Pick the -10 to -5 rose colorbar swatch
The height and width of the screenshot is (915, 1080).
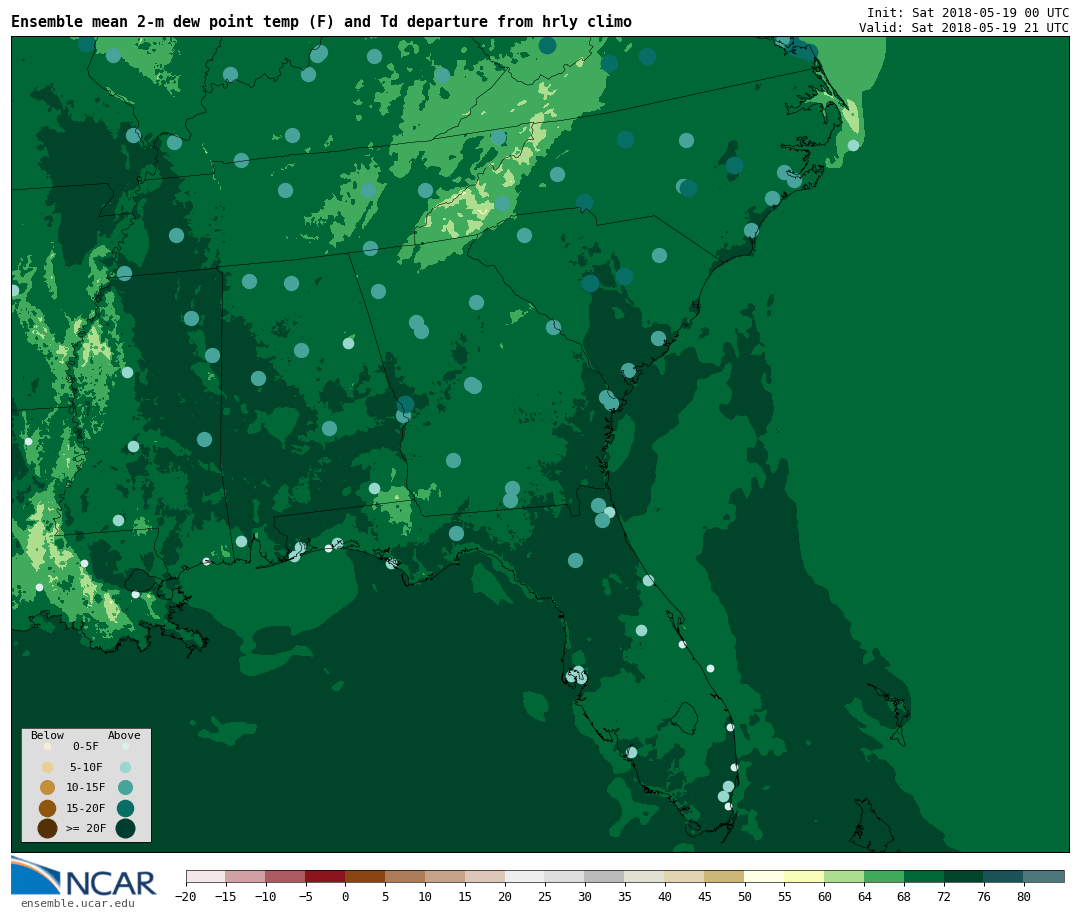285,876
